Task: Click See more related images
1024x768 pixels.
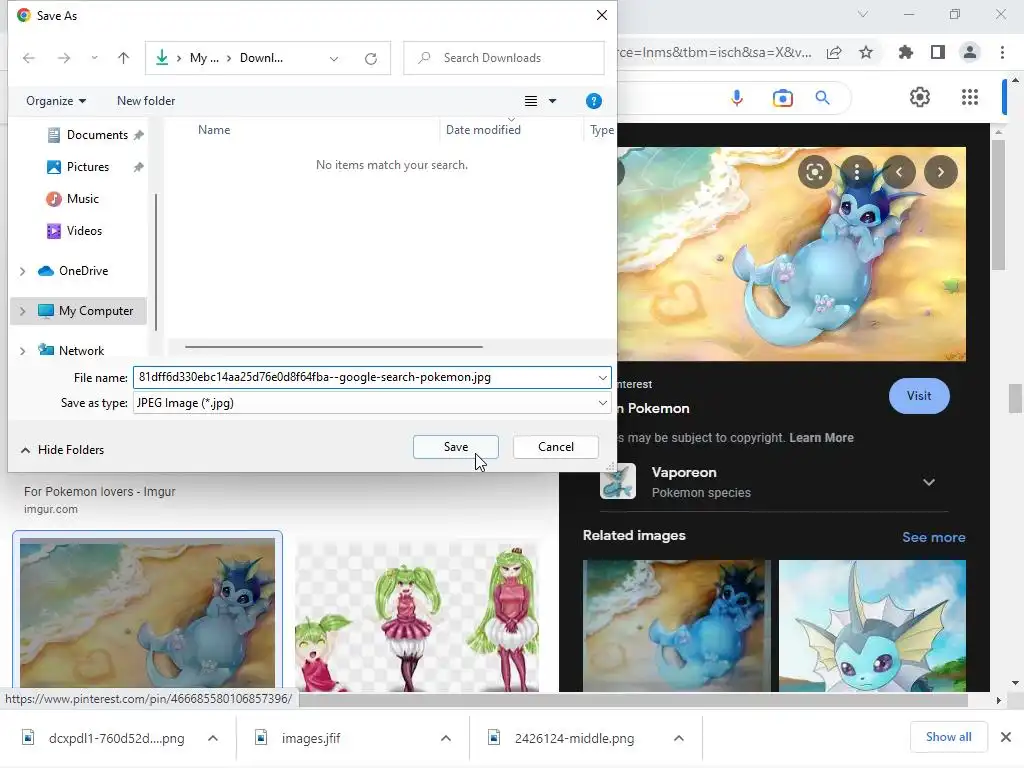Action: click(x=933, y=537)
